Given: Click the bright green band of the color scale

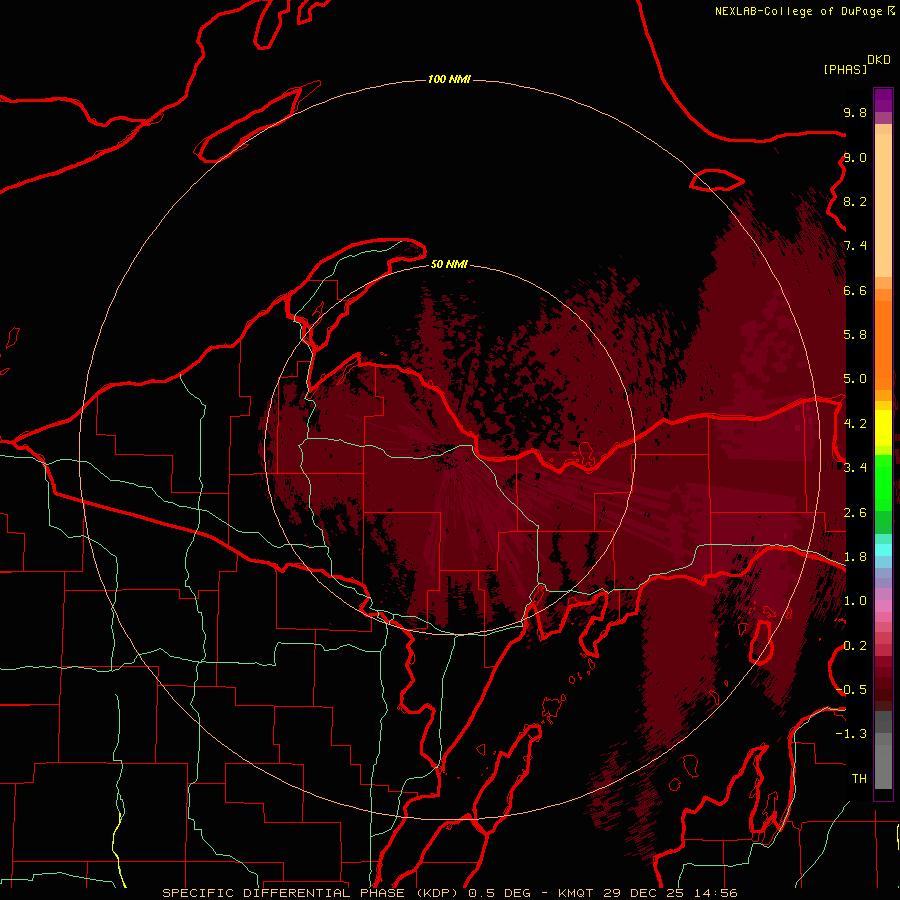Looking at the screenshot, I should (883, 483).
